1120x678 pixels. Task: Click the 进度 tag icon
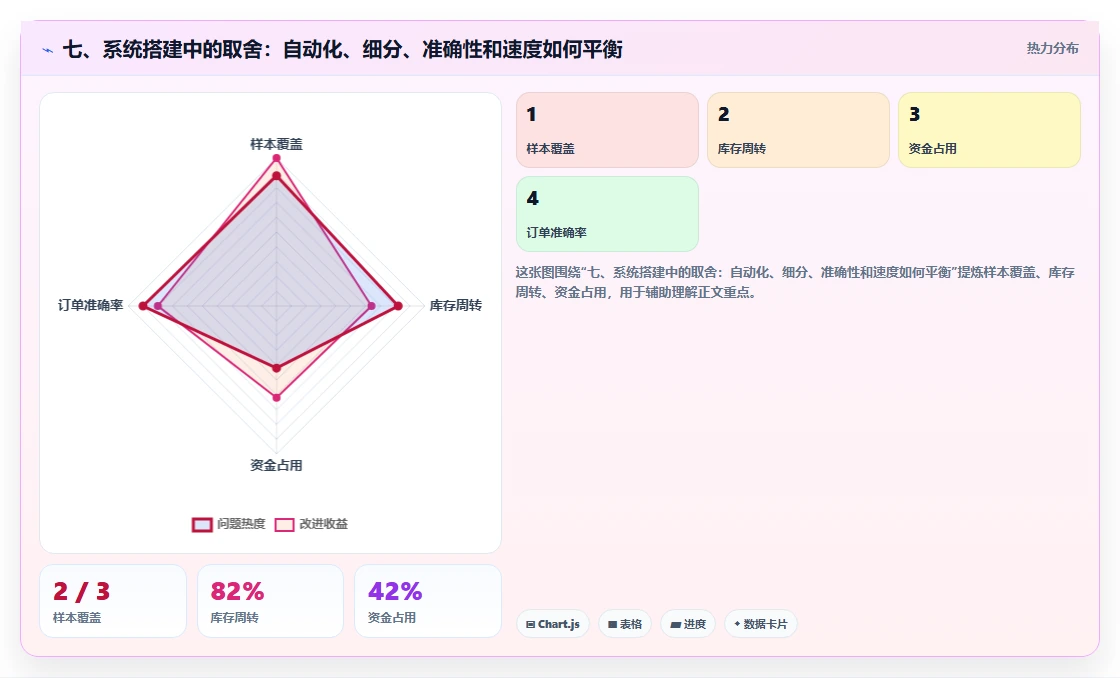(675, 624)
